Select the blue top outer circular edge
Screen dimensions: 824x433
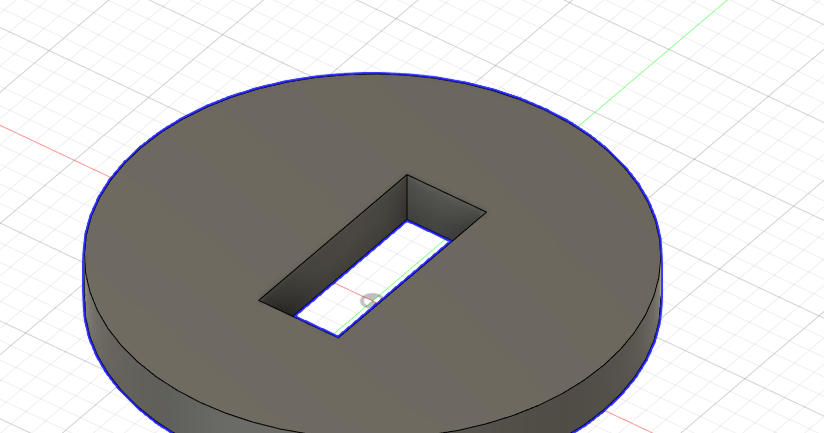tap(372, 74)
